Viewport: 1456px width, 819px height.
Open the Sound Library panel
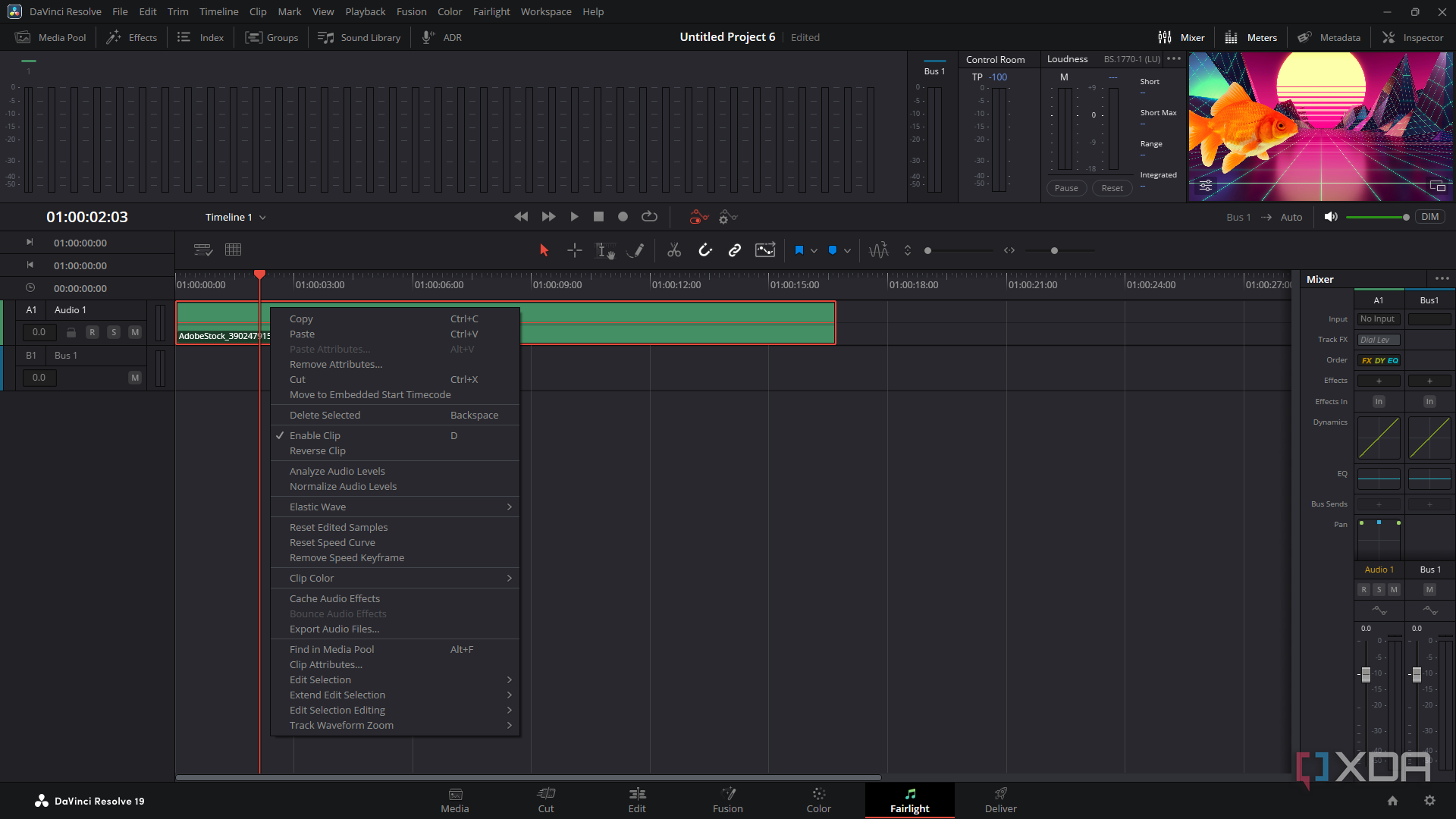pyautogui.click(x=359, y=37)
